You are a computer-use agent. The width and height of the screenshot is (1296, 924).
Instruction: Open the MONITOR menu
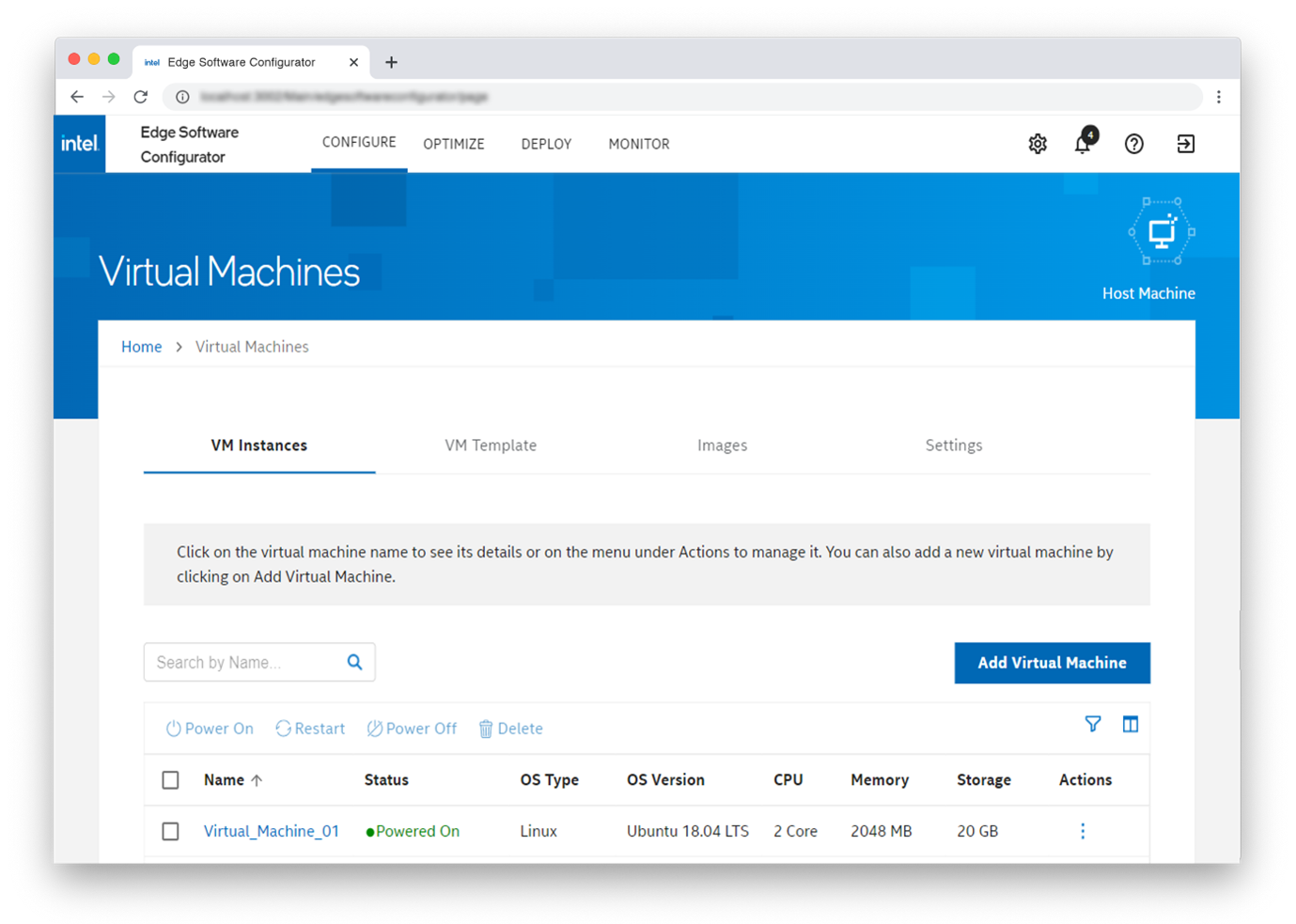(639, 144)
